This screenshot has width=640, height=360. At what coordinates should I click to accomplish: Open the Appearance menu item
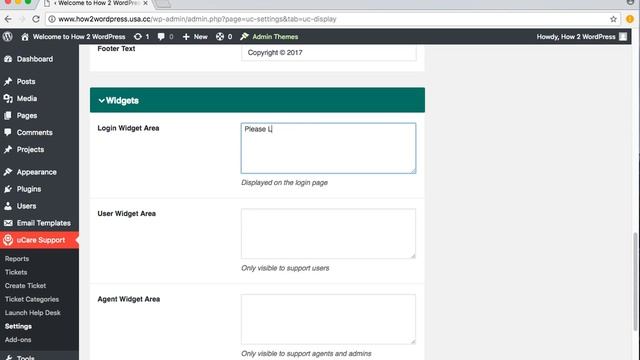[36, 172]
